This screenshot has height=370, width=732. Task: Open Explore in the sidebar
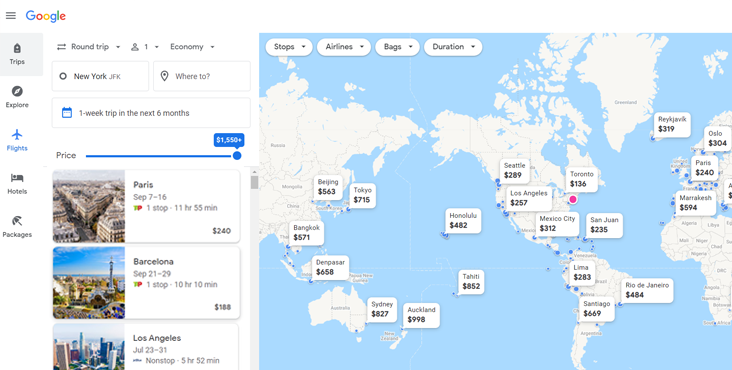tap(17, 97)
